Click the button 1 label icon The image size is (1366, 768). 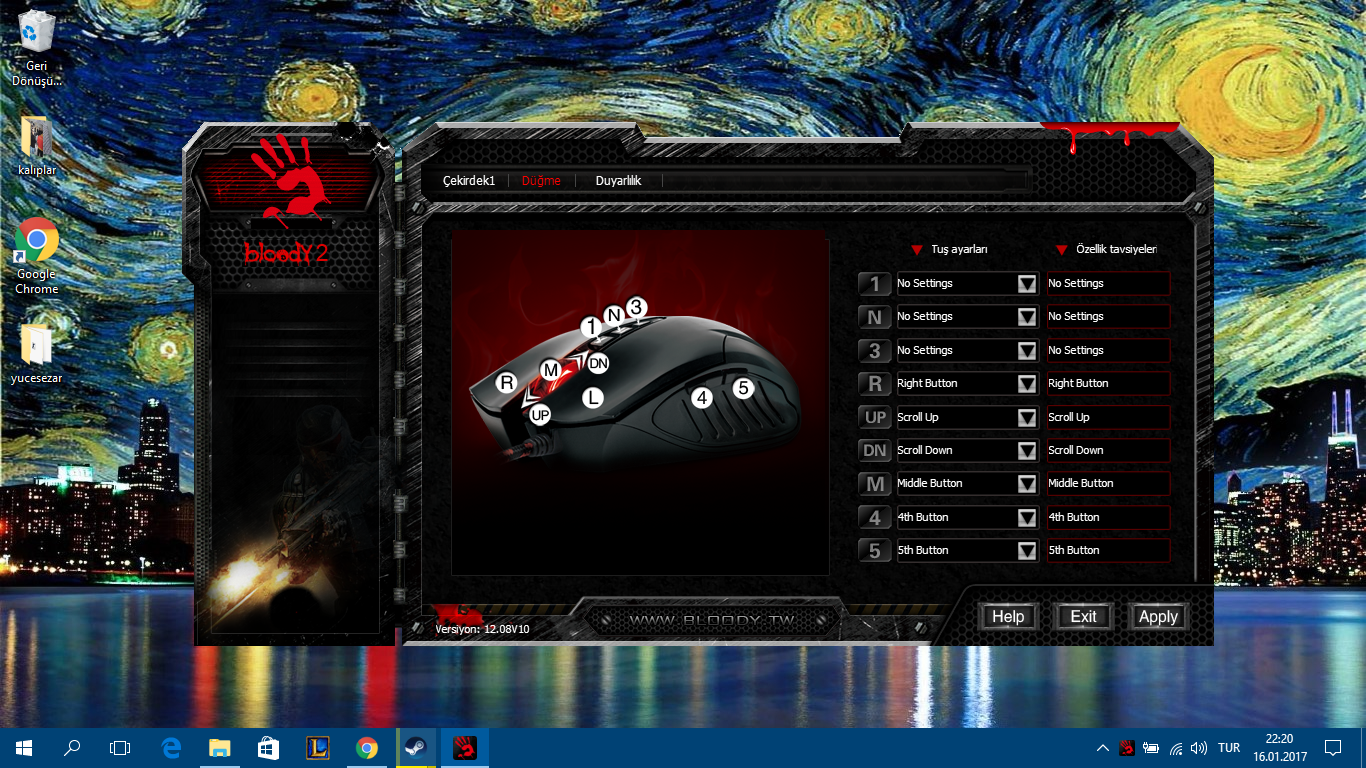pyautogui.click(x=875, y=284)
